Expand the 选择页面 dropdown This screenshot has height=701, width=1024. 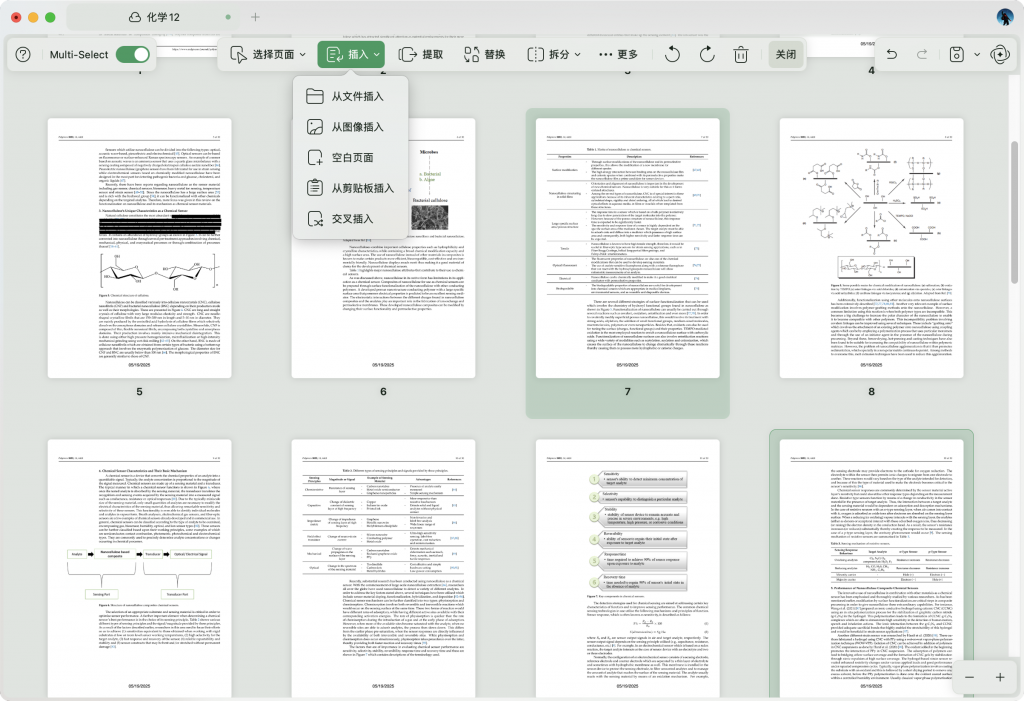(268, 55)
